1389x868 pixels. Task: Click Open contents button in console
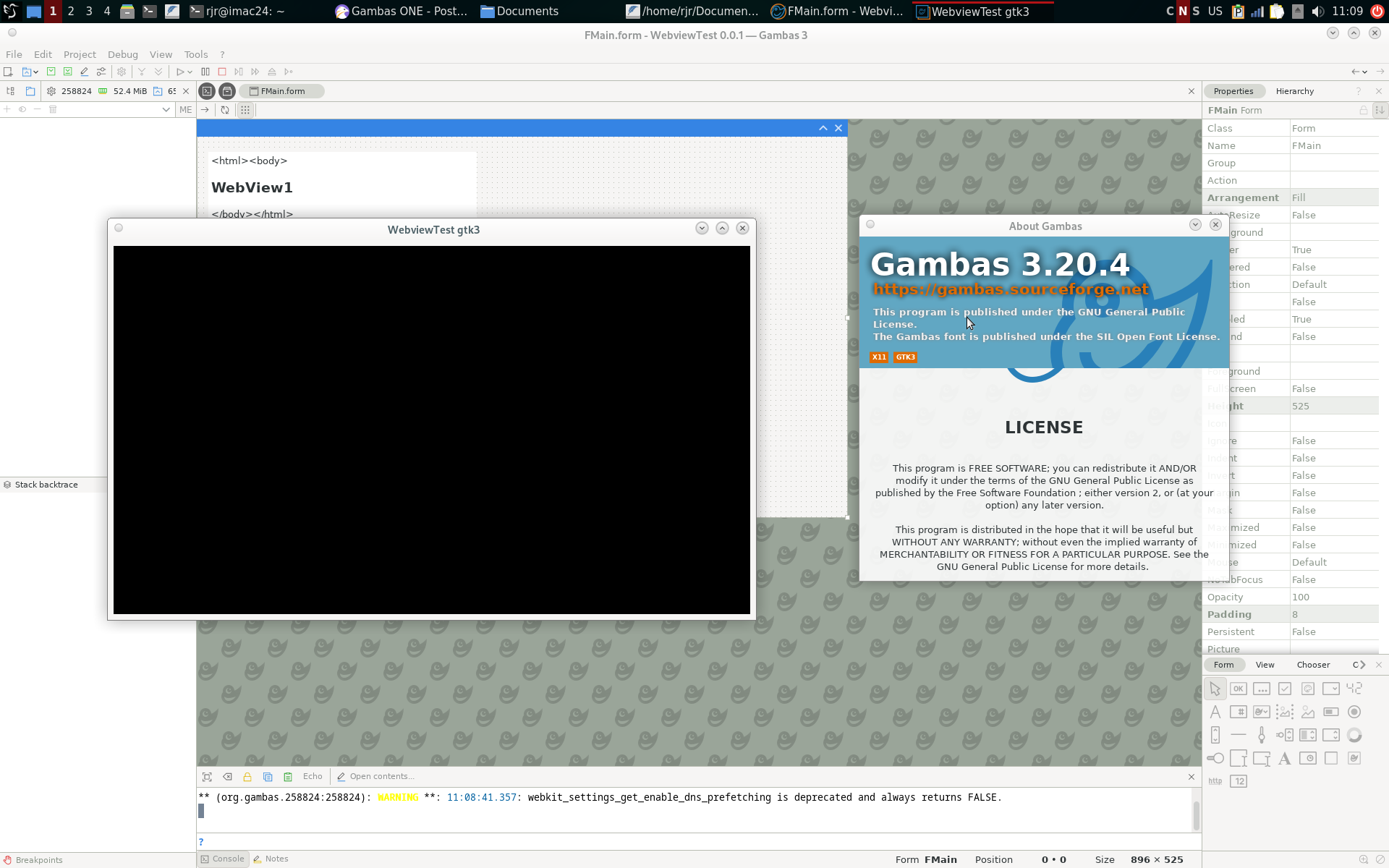375,776
